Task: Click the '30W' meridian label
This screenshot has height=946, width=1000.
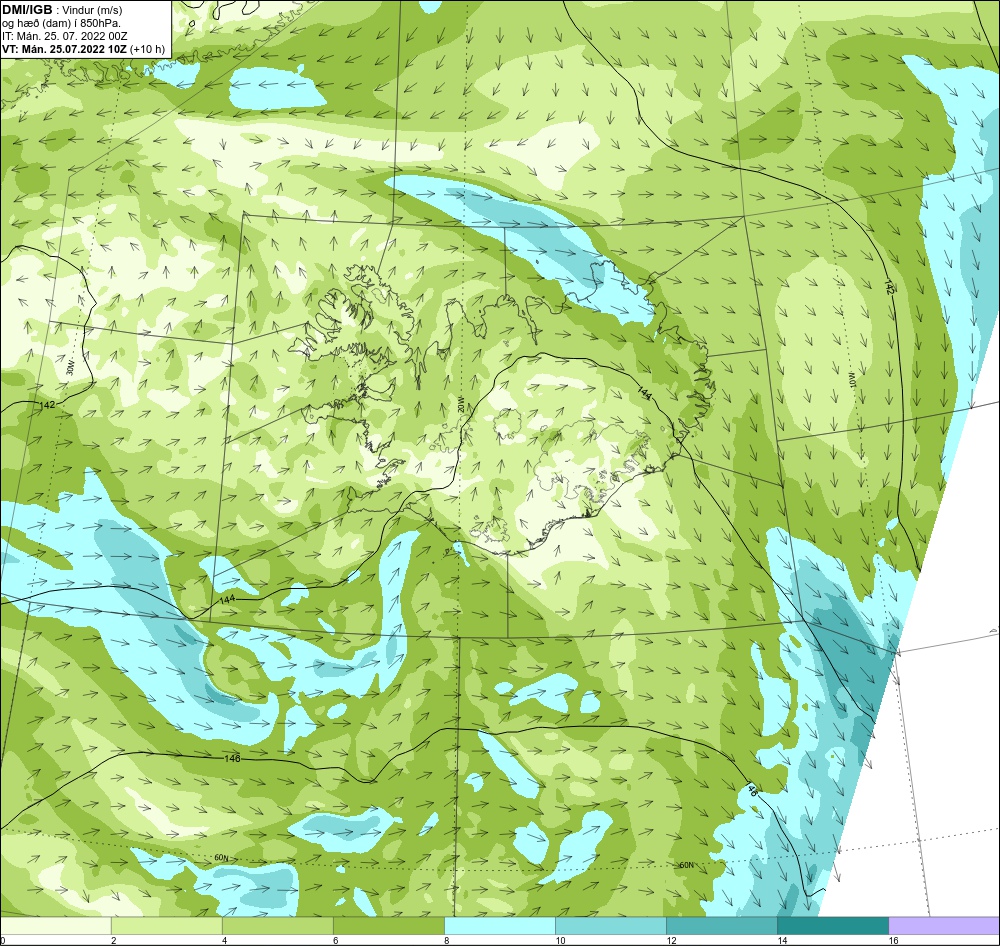Action: (70, 369)
